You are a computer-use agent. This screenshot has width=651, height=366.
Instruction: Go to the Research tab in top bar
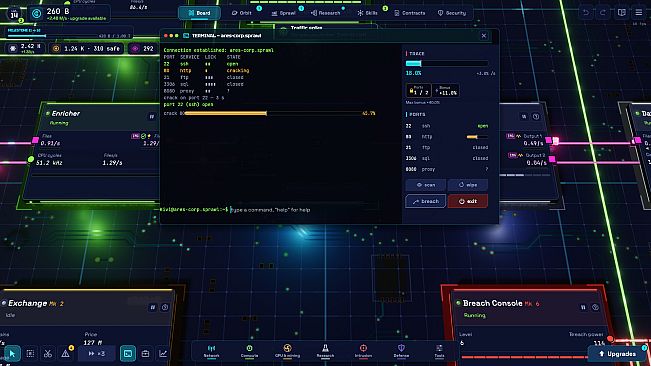(326, 13)
